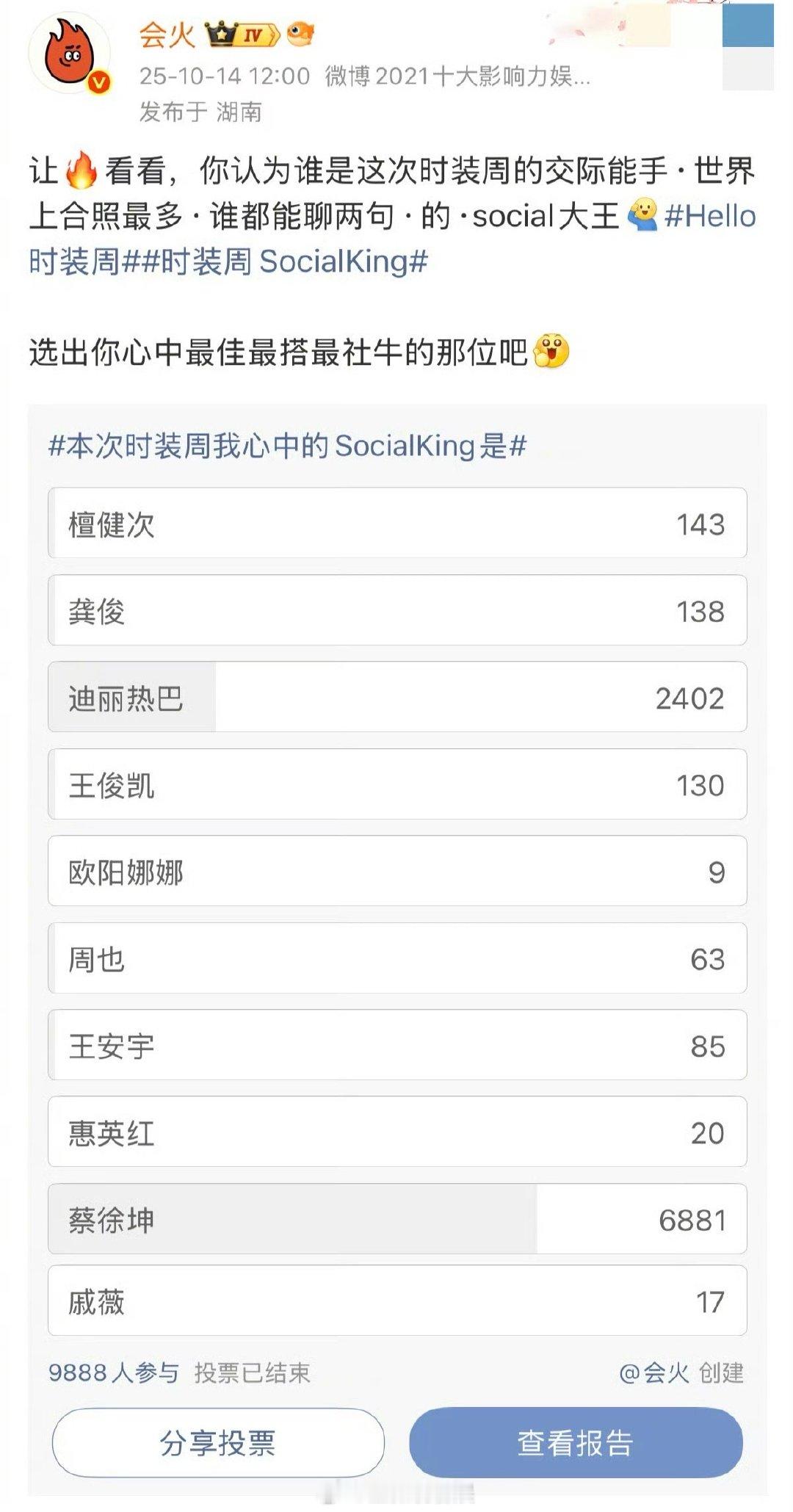Select poll option 龚俊
793x1512 pixels.
click(x=397, y=610)
